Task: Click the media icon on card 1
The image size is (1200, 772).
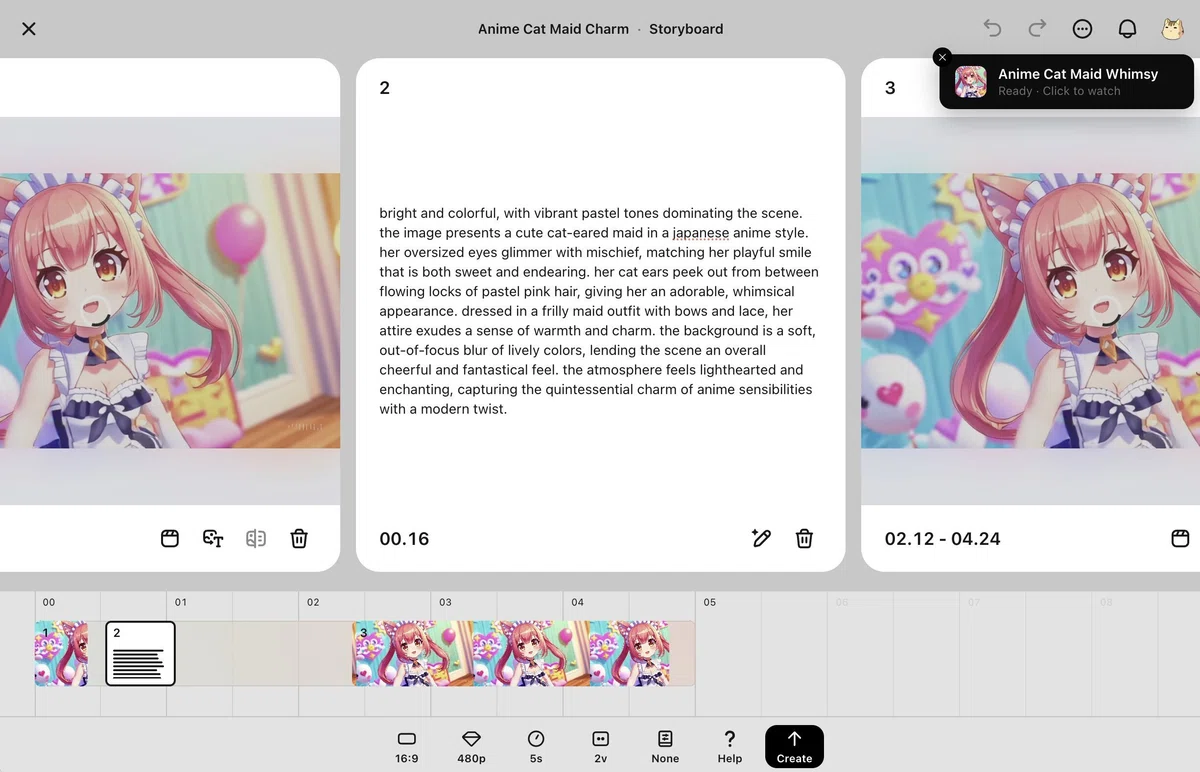Action: pos(170,539)
